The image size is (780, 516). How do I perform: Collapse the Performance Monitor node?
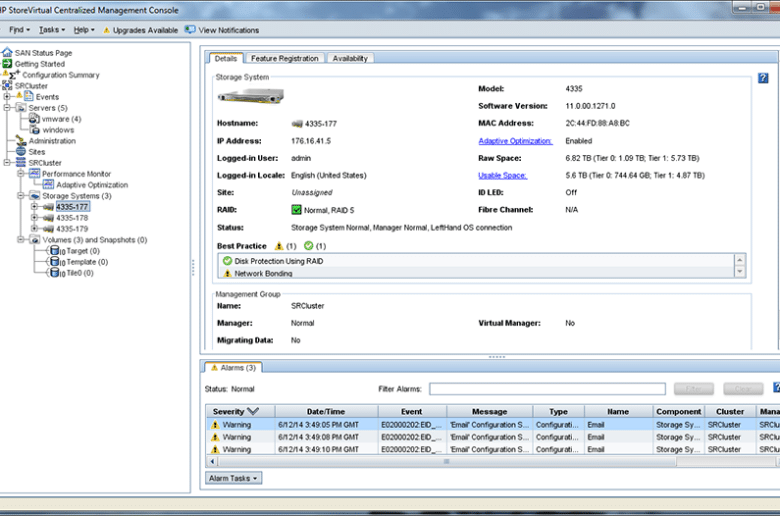pos(21,173)
